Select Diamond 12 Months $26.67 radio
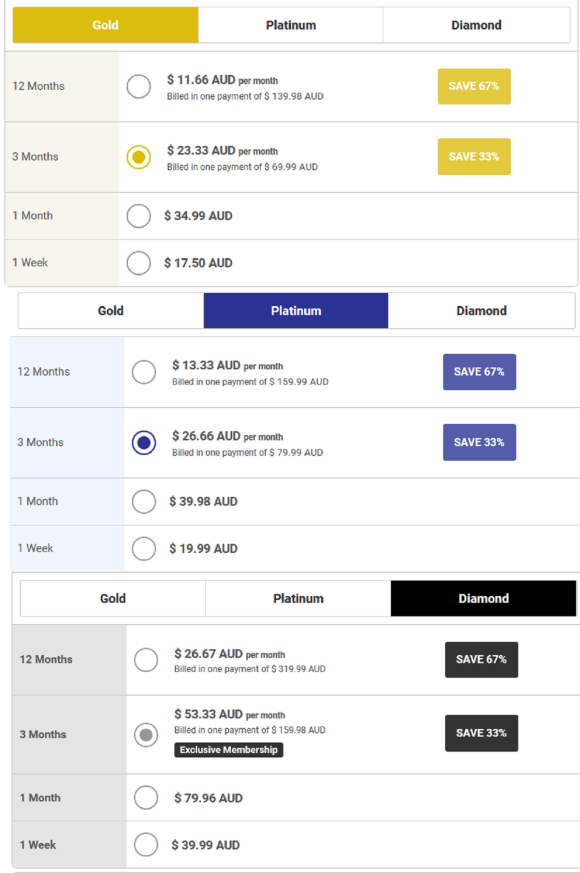The height and width of the screenshot is (873, 580). [146, 660]
